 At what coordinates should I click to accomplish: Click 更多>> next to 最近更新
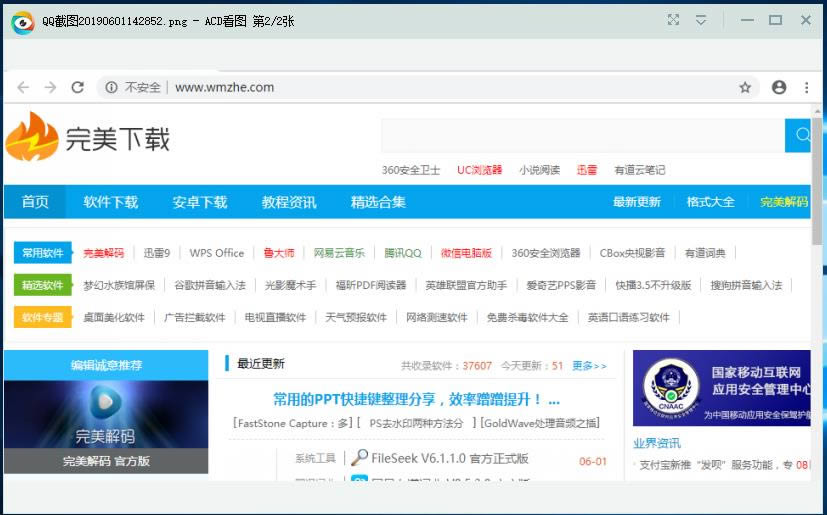coord(590,366)
